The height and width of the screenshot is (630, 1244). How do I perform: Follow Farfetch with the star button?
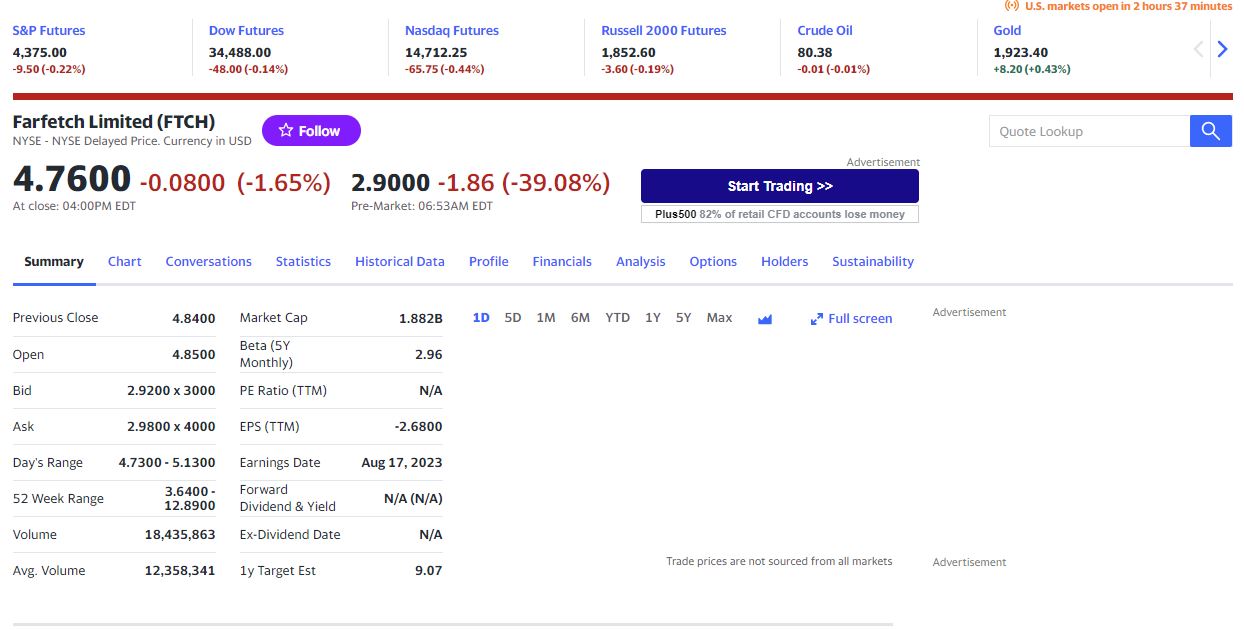[311, 131]
